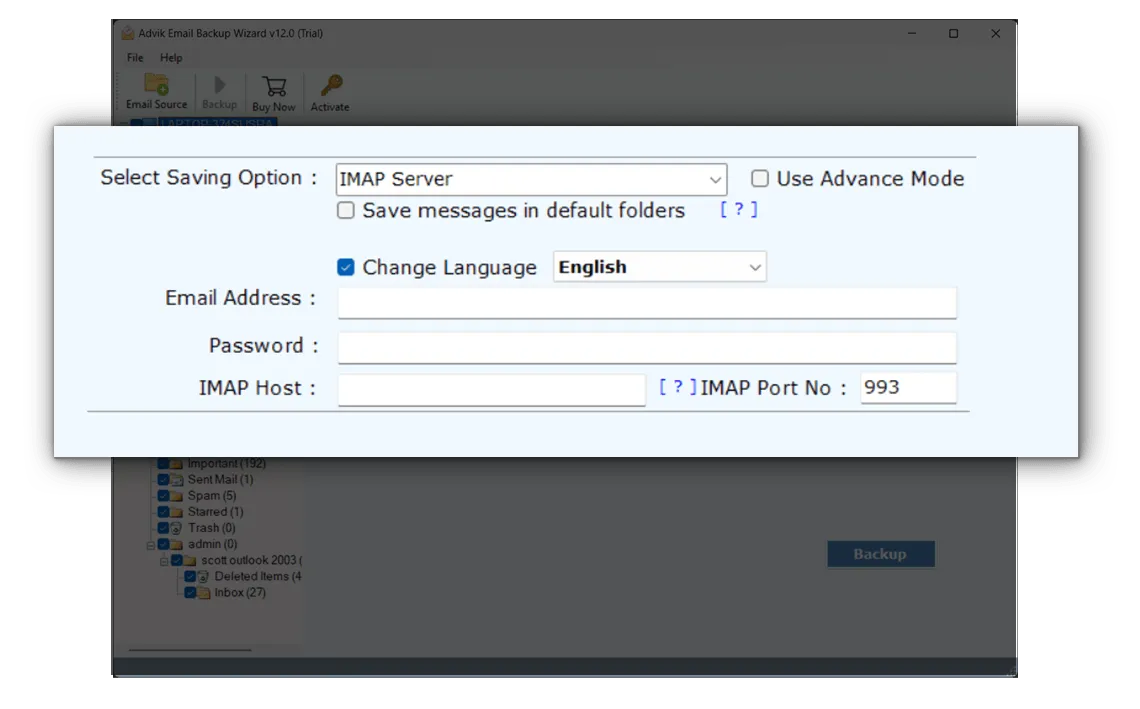Click inside the Email Address input field
This screenshot has height=709, width=1140.
647,302
